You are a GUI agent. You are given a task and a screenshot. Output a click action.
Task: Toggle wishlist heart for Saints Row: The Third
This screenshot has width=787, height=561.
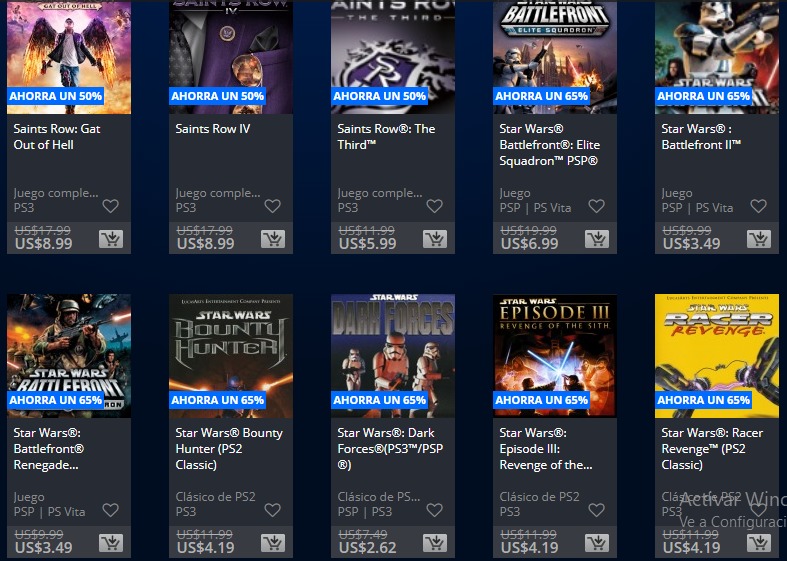point(435,206)
